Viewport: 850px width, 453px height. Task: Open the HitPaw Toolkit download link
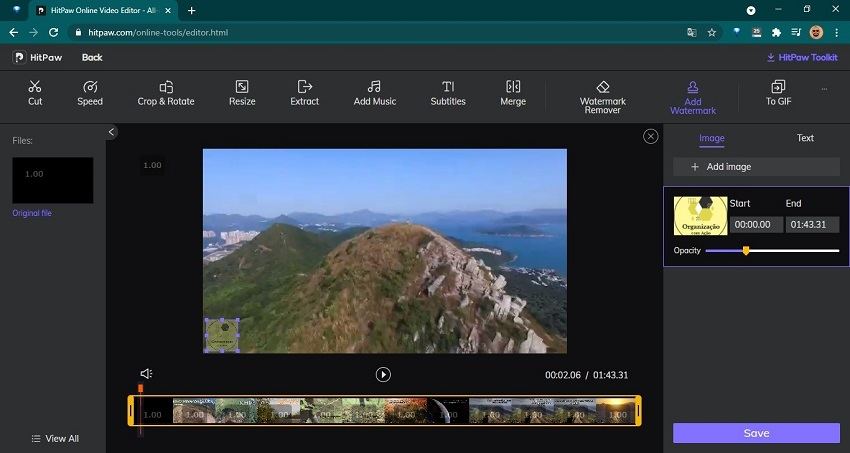(802, 57)
